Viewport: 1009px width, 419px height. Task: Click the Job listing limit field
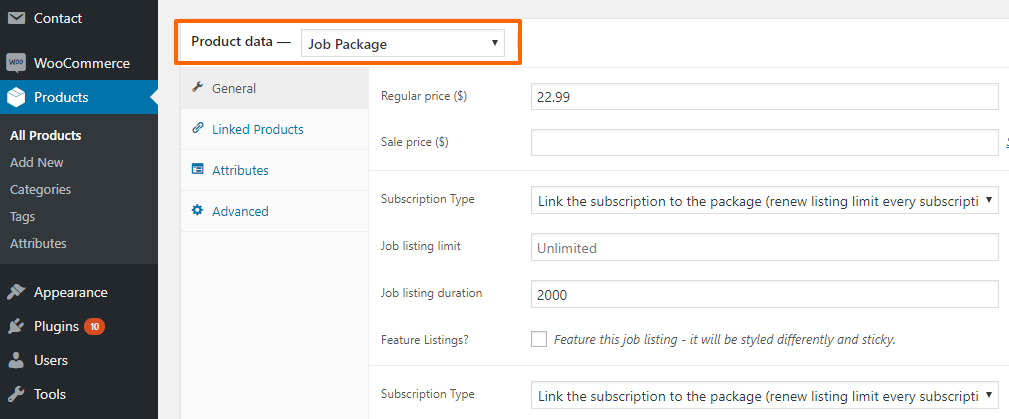coord(764,248)
